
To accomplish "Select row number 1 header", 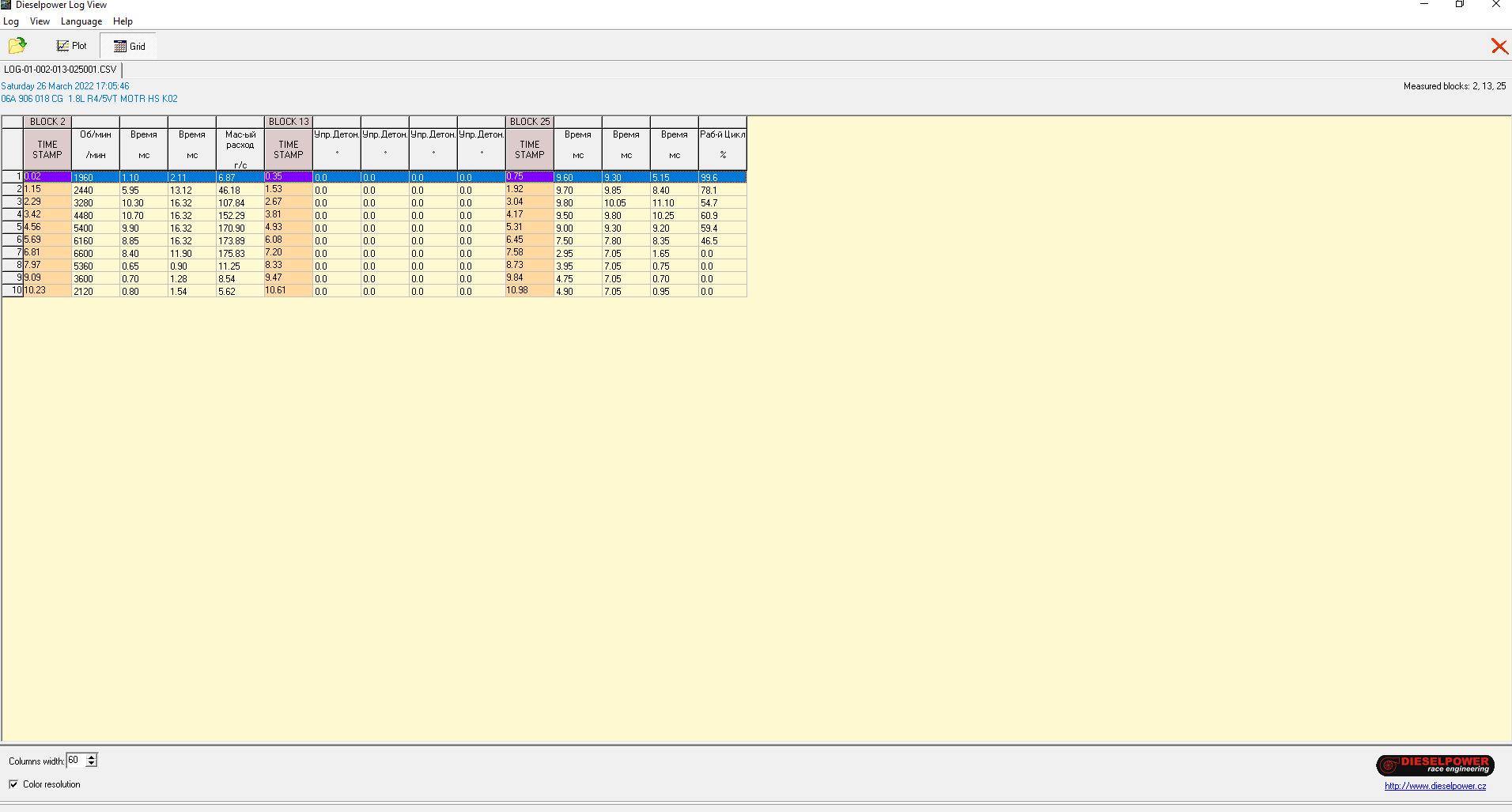I will tap(13, 176).
